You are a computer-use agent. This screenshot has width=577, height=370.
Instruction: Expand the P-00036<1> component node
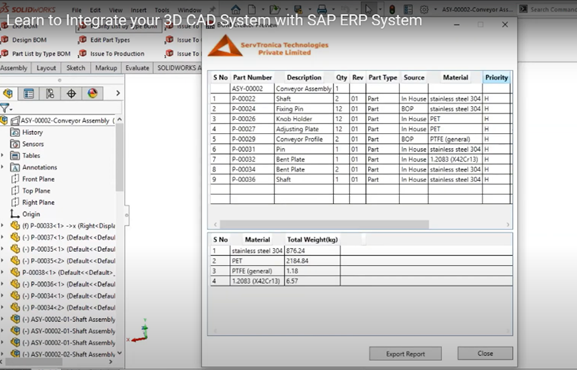(3, 284)
